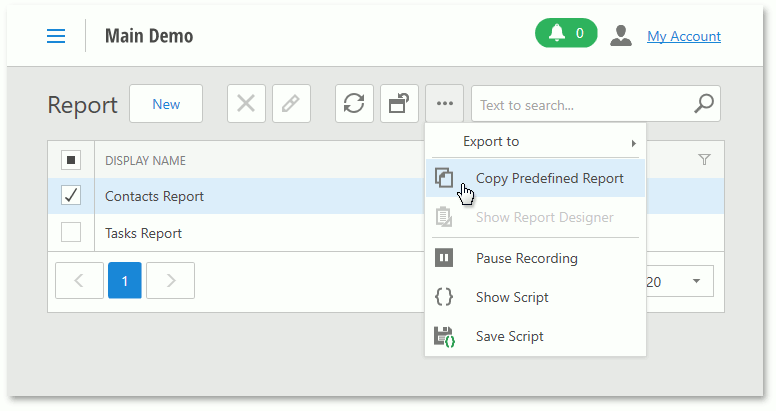Select Copy Predefined Report menu item
This screenshot has height=411, width=776.
(549, 179)
